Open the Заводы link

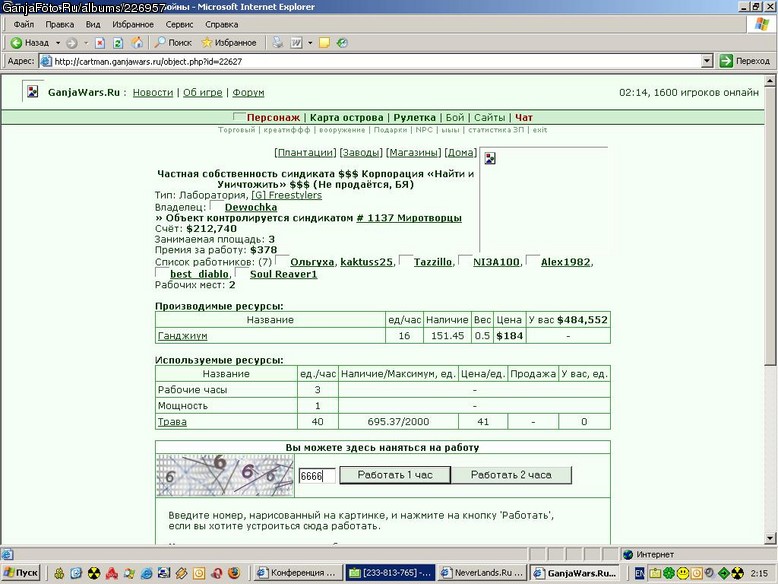tap(361, 152)
